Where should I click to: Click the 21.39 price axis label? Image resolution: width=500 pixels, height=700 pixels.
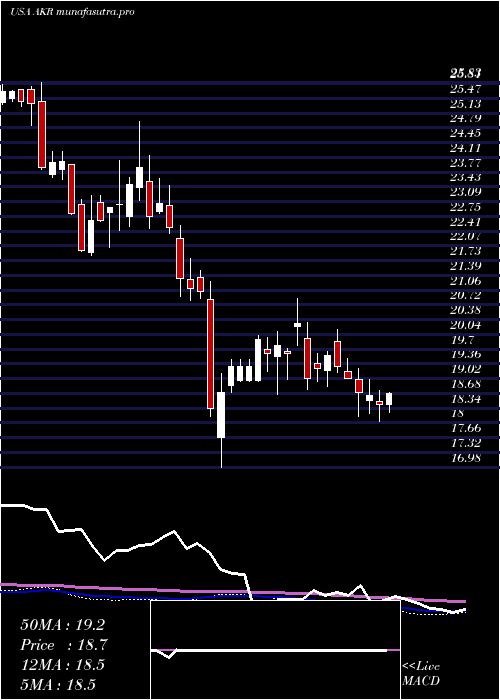click(465, 266)
